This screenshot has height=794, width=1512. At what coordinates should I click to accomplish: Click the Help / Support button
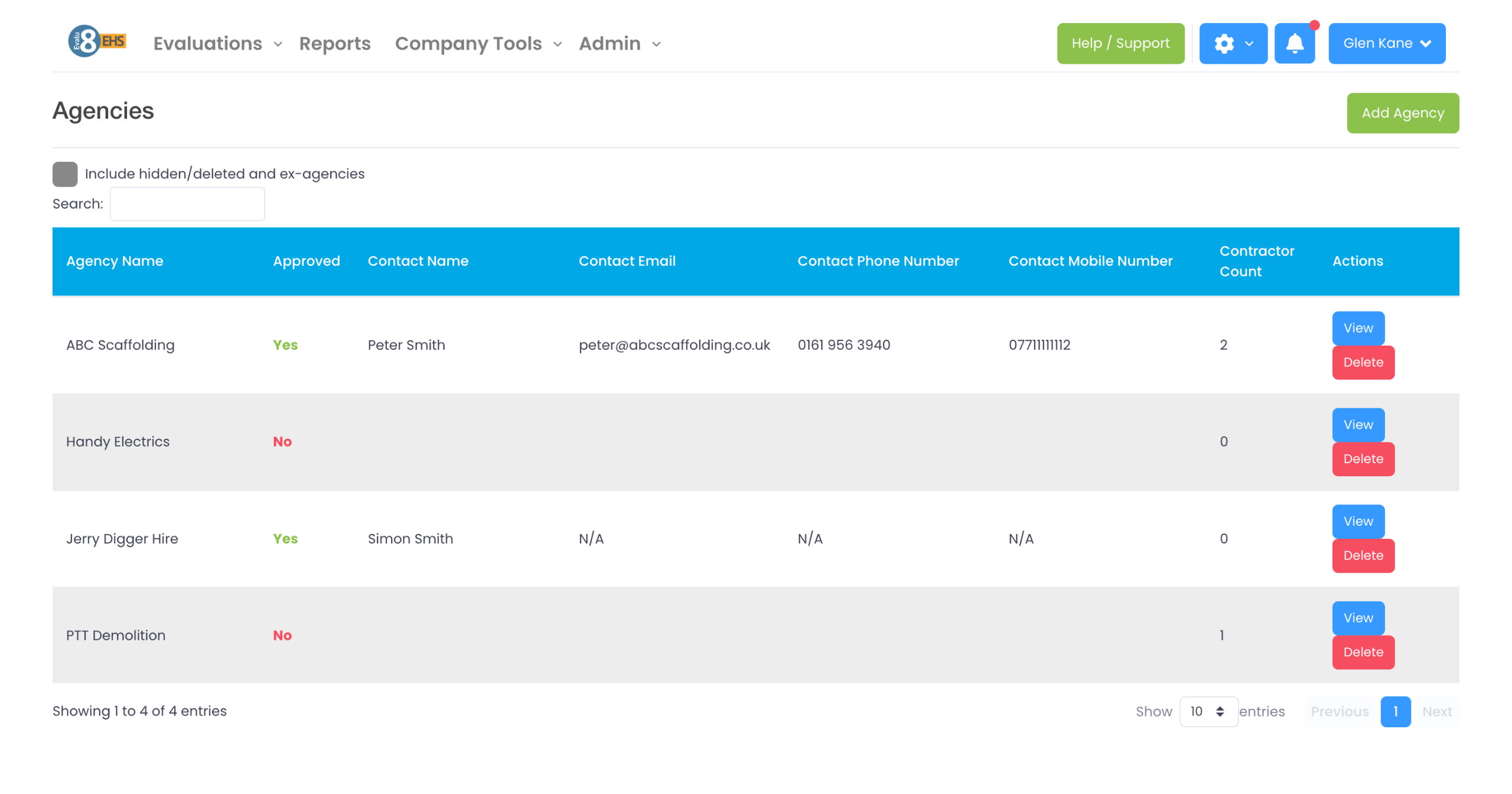1120,43
